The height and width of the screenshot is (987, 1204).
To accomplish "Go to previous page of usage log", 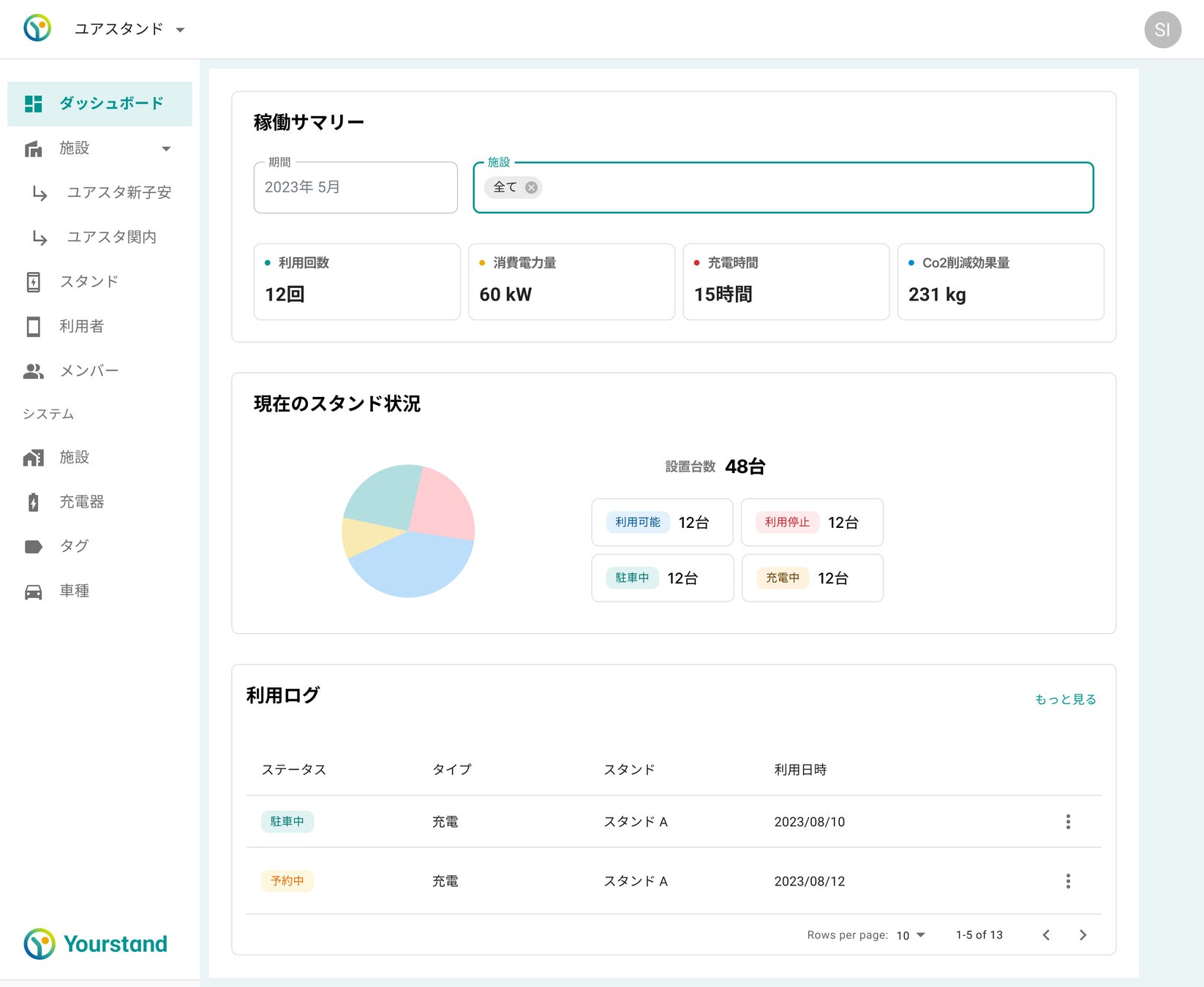I will (1046, 935).
